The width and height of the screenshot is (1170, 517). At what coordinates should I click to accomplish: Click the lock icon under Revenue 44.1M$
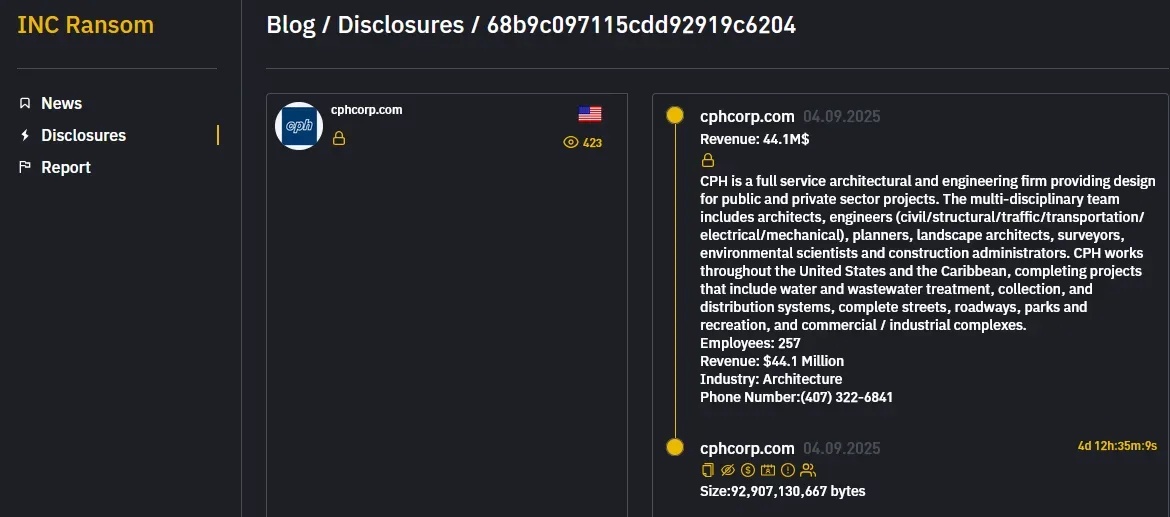[x=708, y=160]
